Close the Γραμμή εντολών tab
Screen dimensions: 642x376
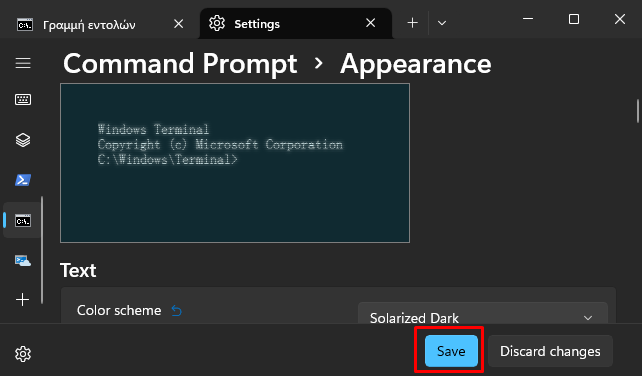click(x=179, y=24)
